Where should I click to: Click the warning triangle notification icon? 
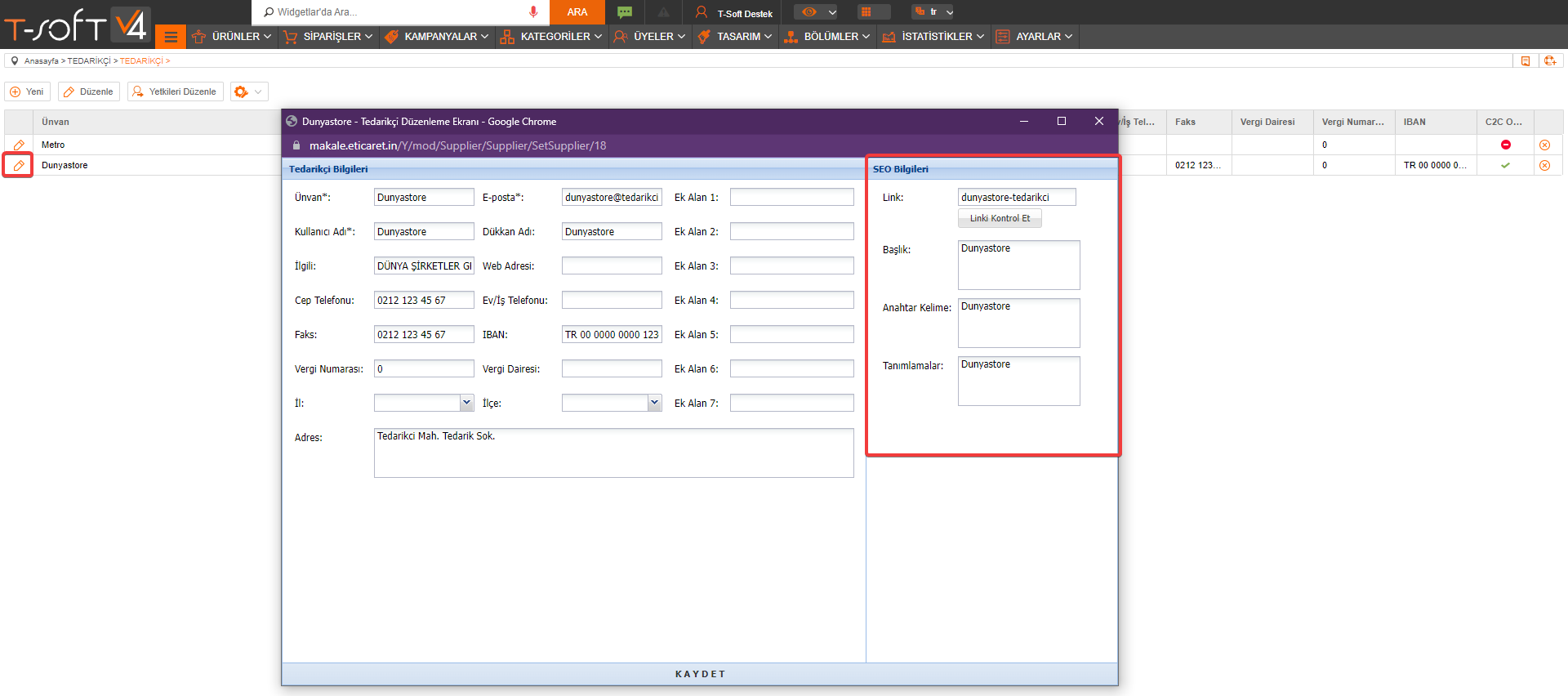[x=663, y=12]
